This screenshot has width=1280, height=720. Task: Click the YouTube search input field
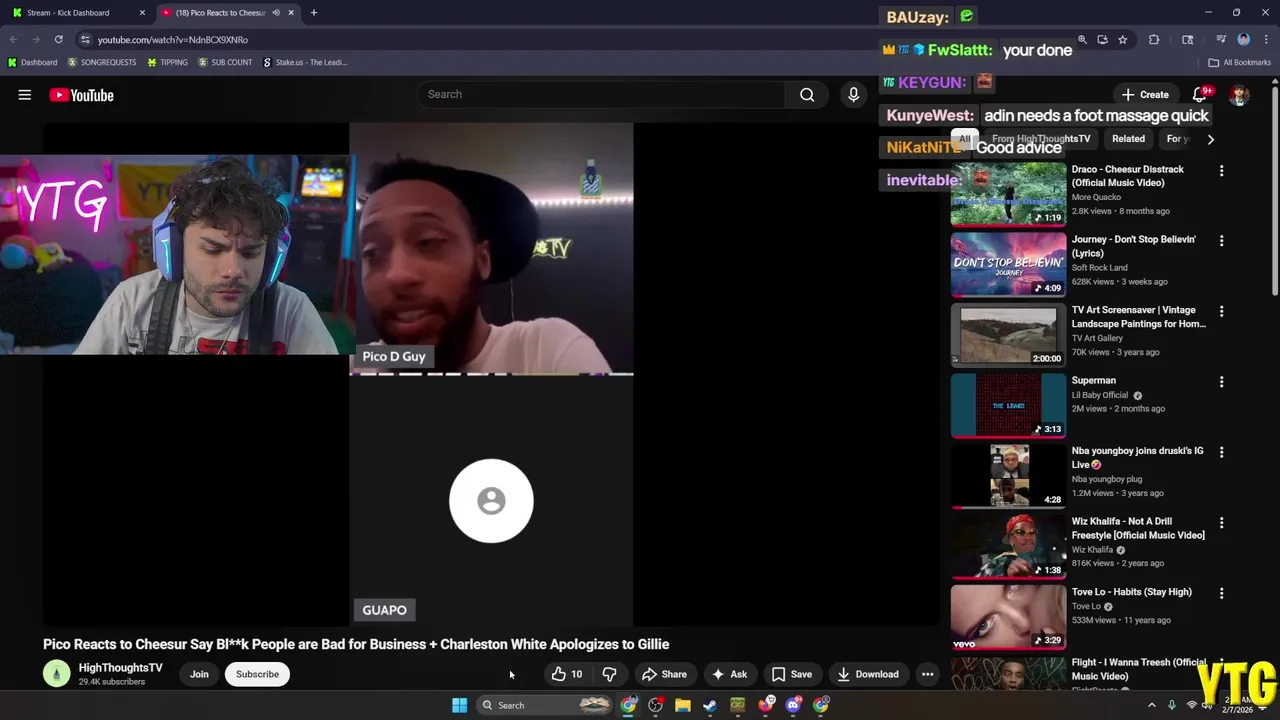(602, 94)
